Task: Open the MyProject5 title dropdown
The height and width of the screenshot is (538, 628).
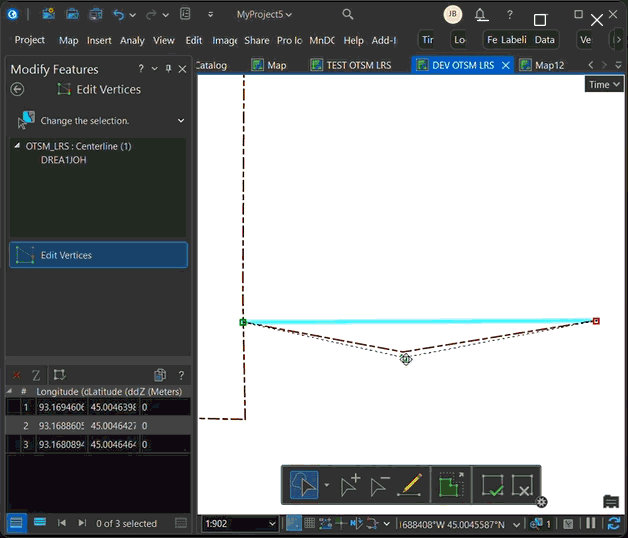Action: point(264,14)
